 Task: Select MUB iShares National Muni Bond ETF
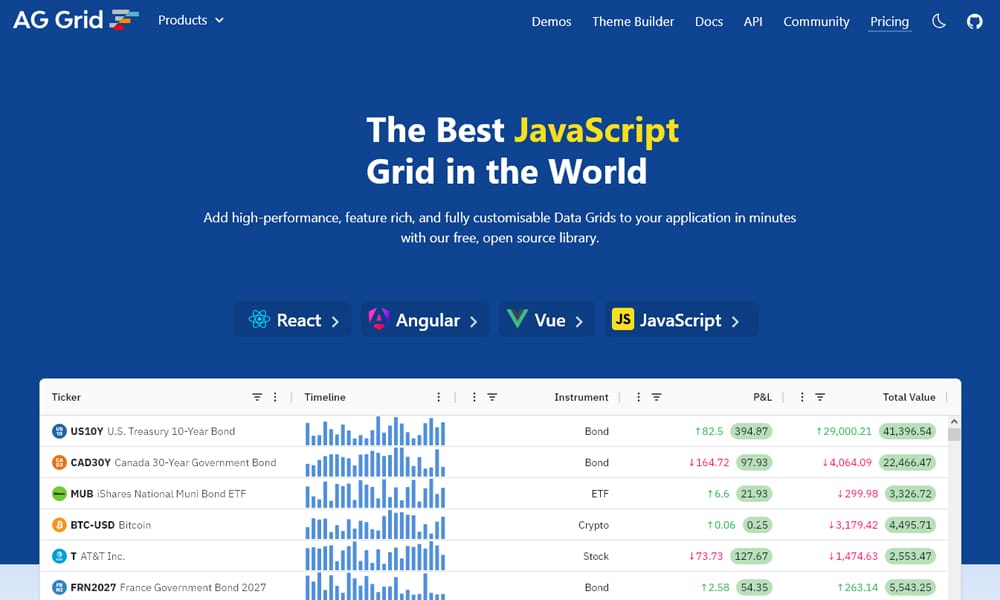coord(158,494)
